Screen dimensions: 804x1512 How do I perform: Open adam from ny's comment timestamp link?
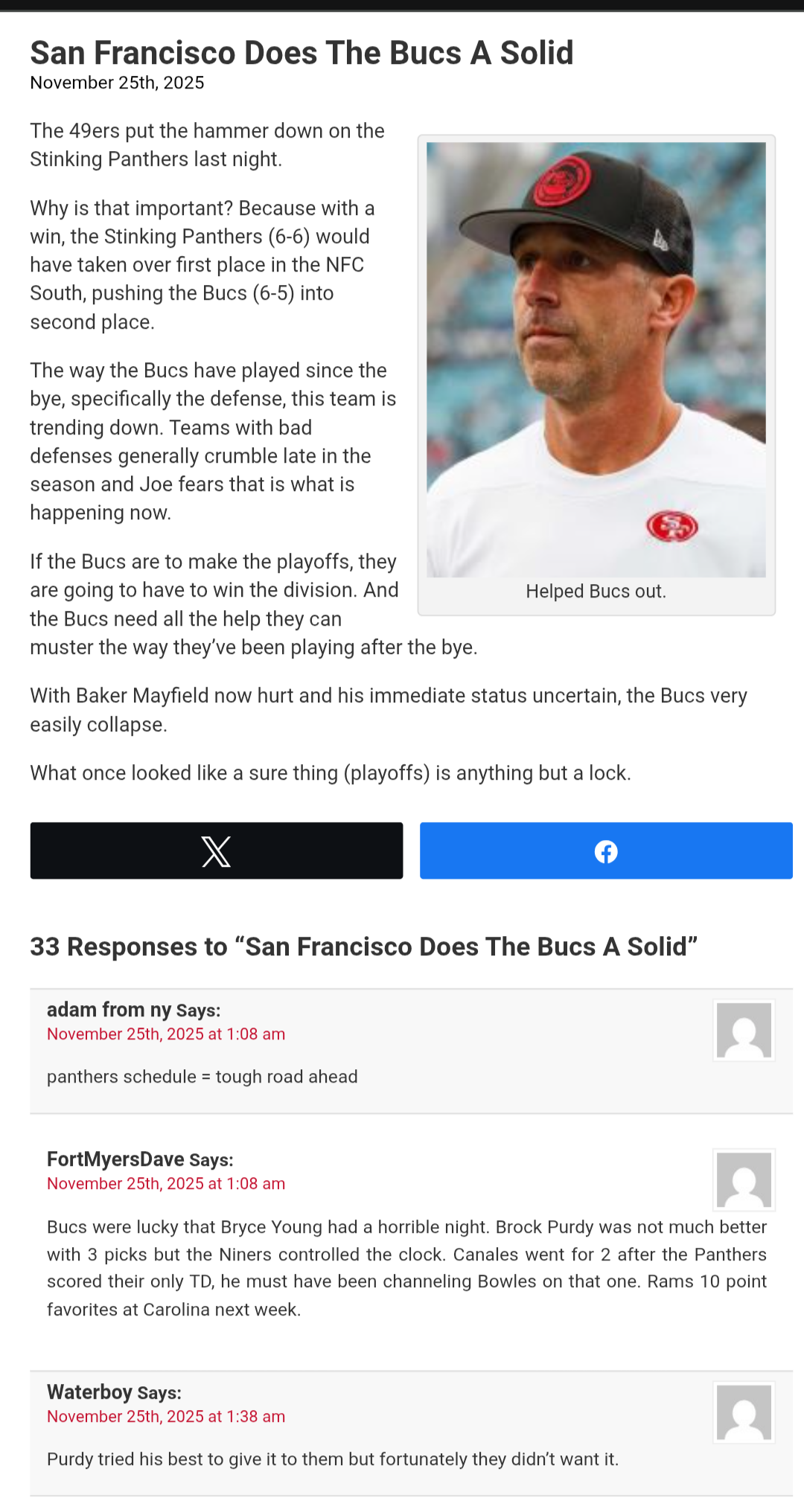[x=166, y=1034]
